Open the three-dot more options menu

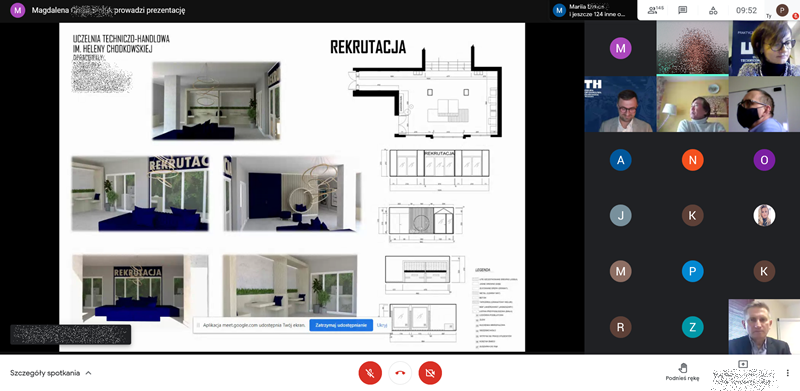pyautogui.click(x=788, y=373)
